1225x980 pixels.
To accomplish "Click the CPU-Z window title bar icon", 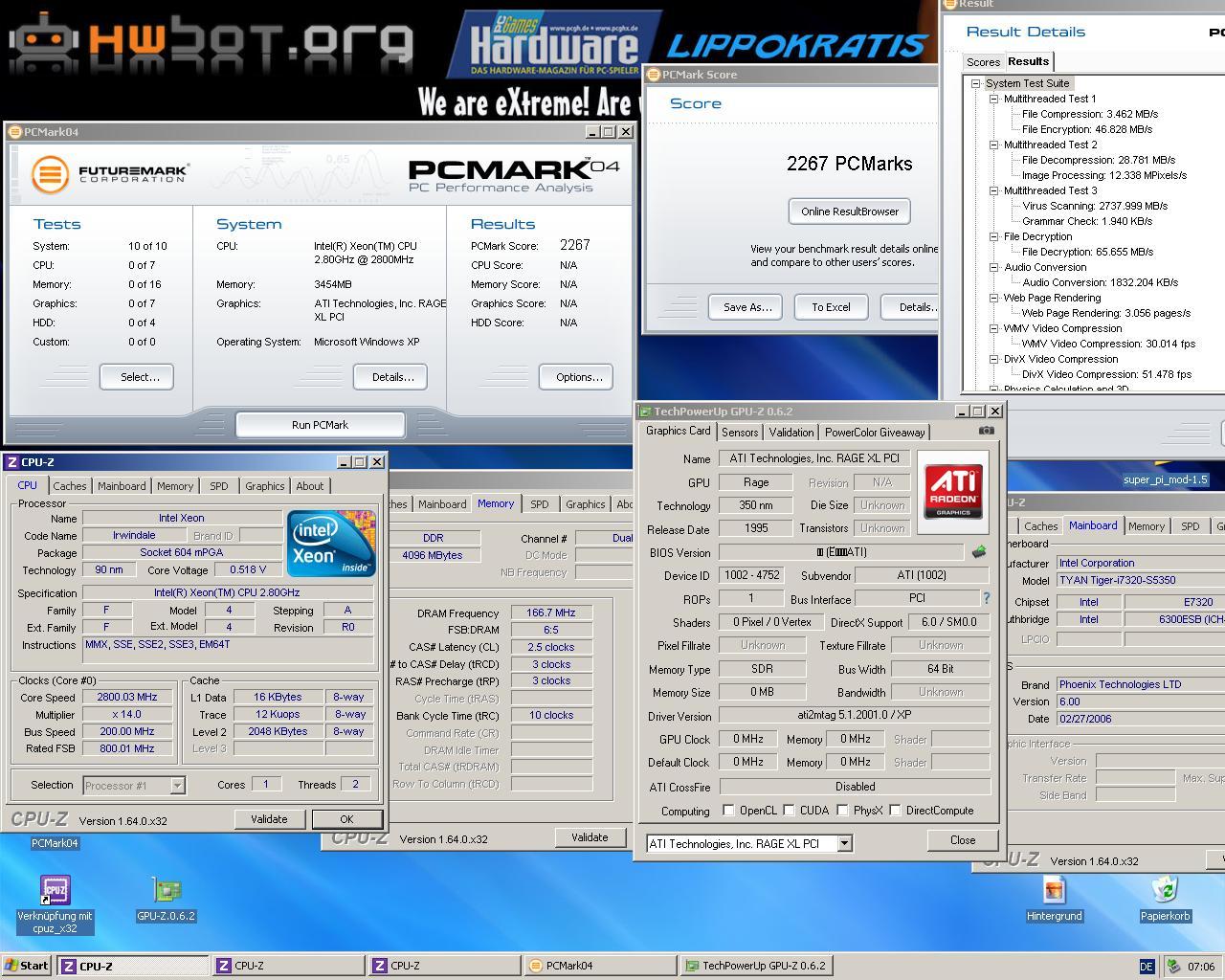I will coord(12,462).
